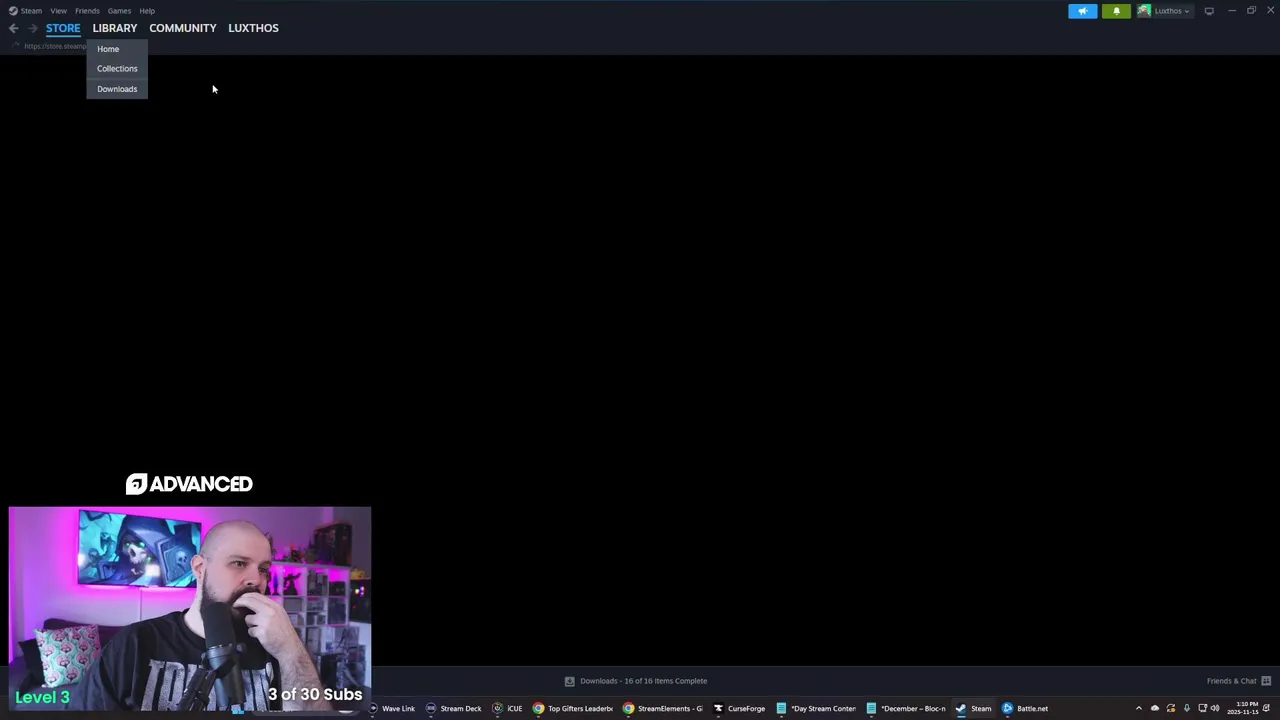Show hidden system tray icons
The height and width of the screenshot is (720, 1280).
pyautogui.click(x=1138, y=709)
